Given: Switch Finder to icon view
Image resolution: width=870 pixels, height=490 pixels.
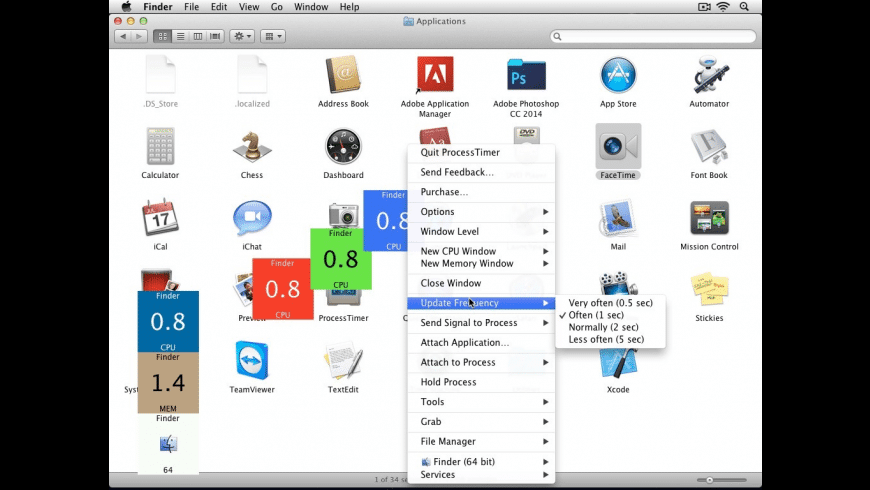Looking at the screenshot, I should coord(163,36).
